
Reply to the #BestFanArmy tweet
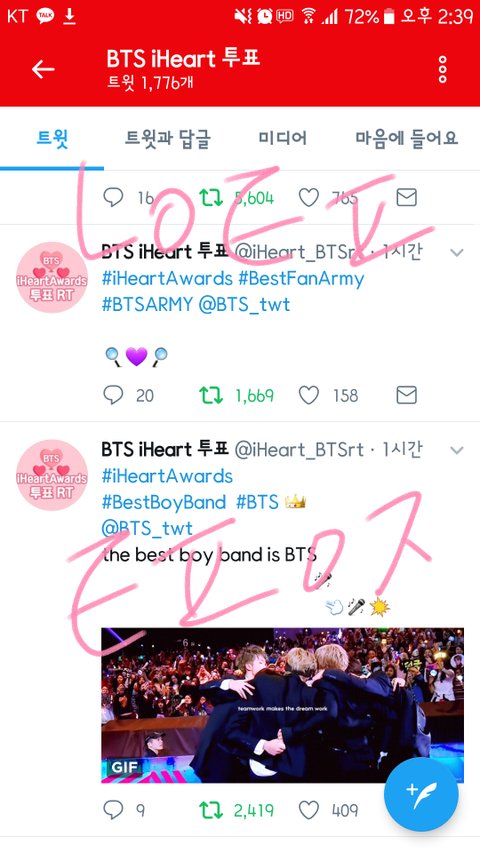pos(113,395)
